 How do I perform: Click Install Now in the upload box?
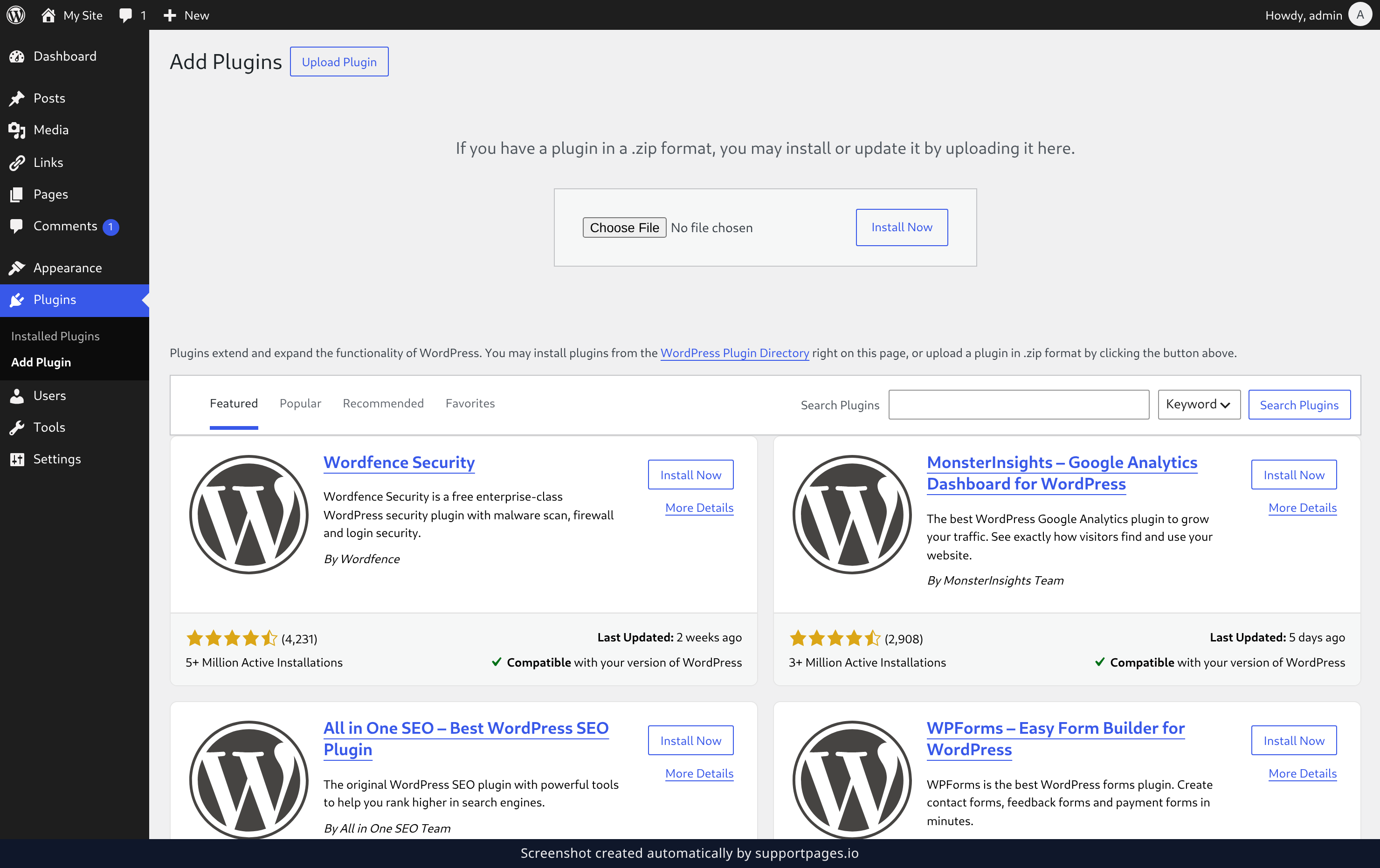(x=902, y=227)
